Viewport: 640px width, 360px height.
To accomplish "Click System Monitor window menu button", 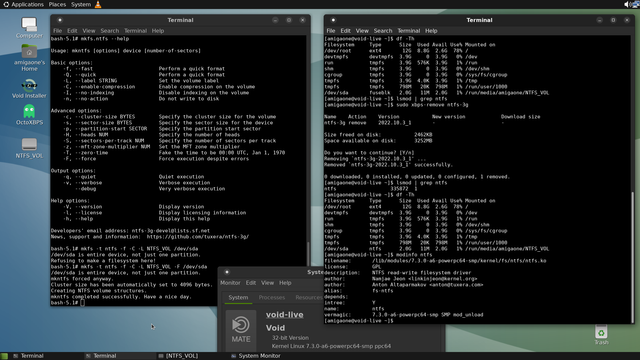I will point(227,272).
